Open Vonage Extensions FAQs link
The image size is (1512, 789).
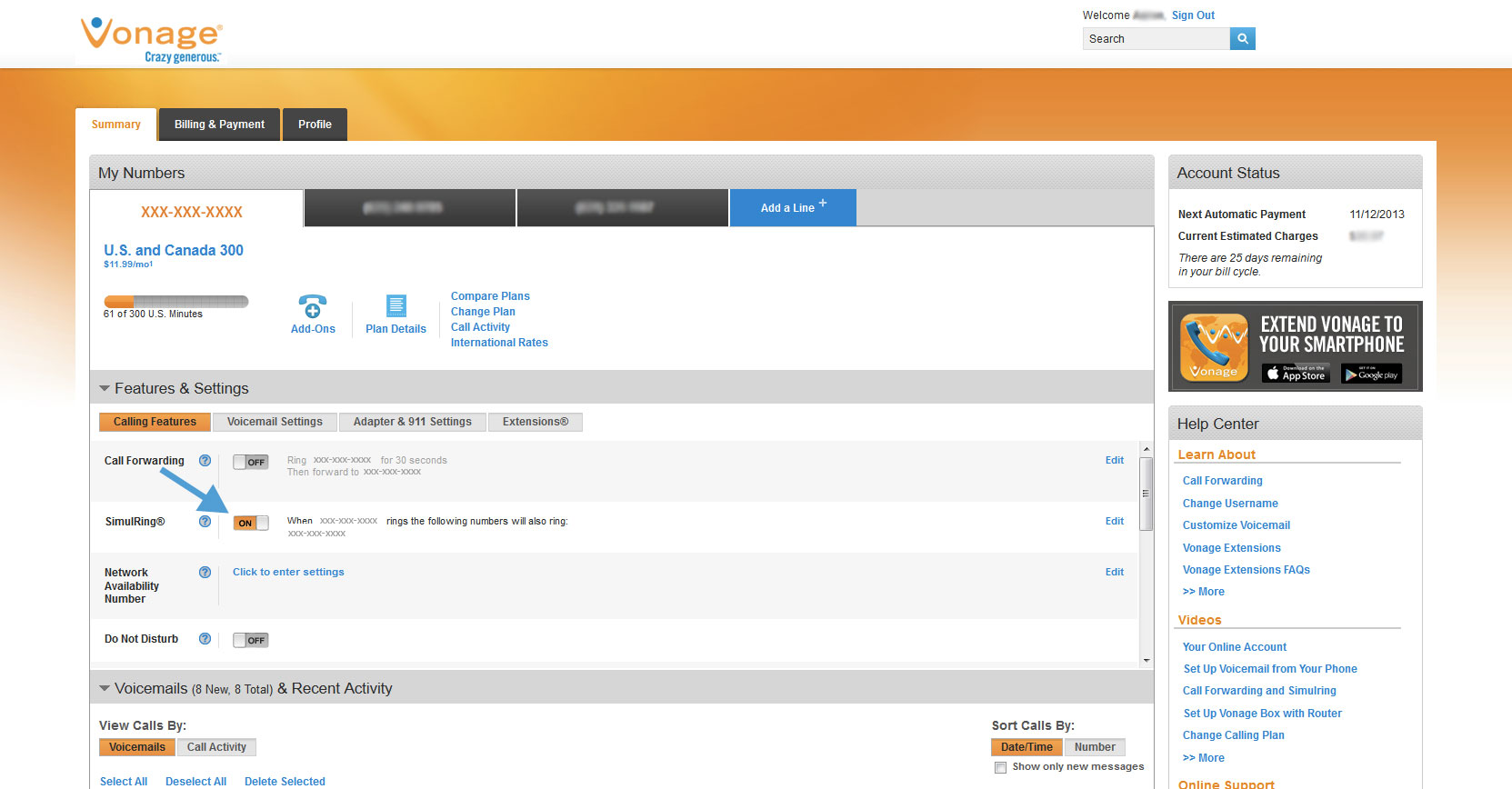[1247, 570]
